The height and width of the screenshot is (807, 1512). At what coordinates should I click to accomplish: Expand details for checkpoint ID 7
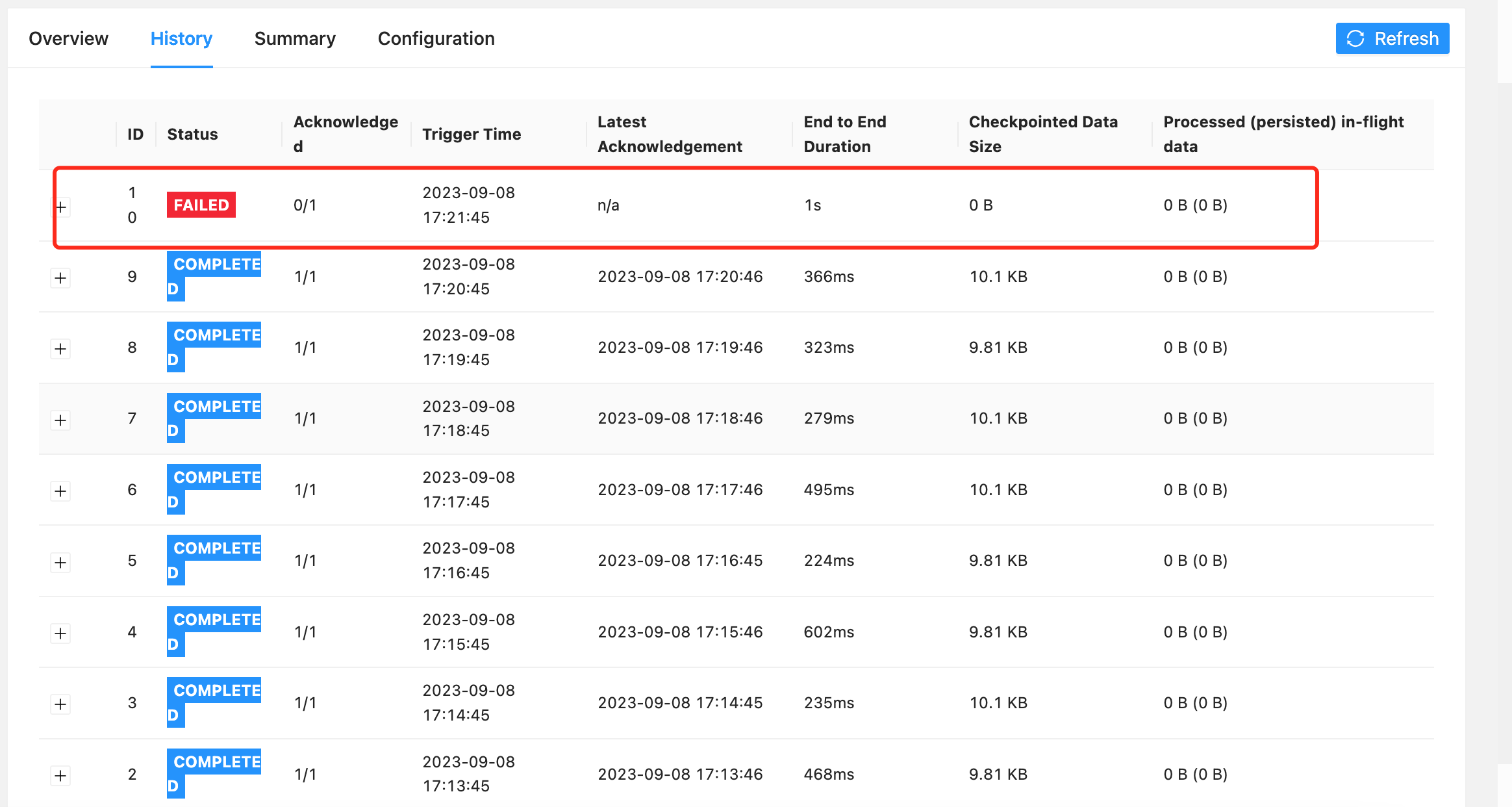tap(60, 420)
